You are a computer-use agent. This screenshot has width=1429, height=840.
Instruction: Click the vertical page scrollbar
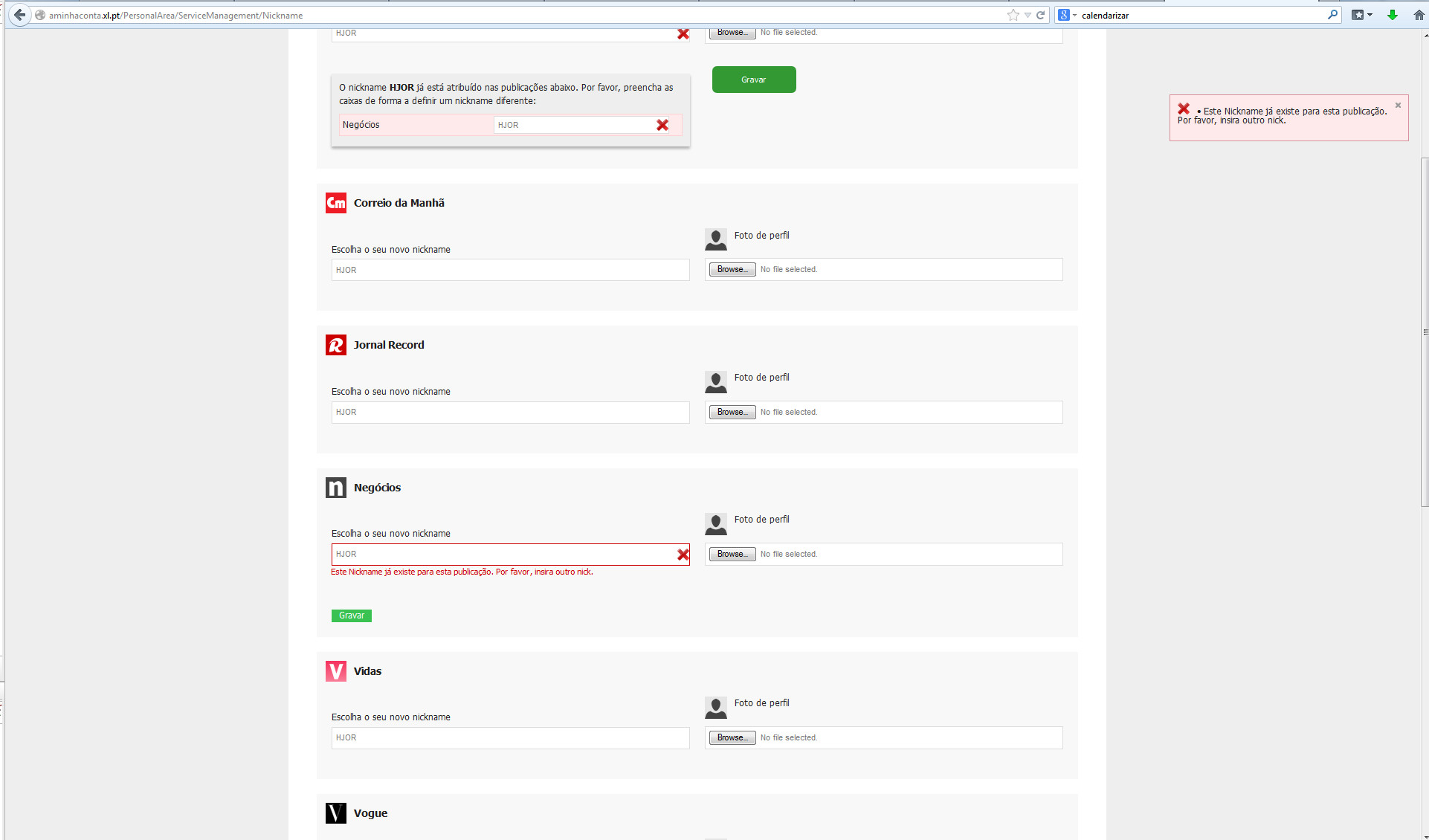1424,332
